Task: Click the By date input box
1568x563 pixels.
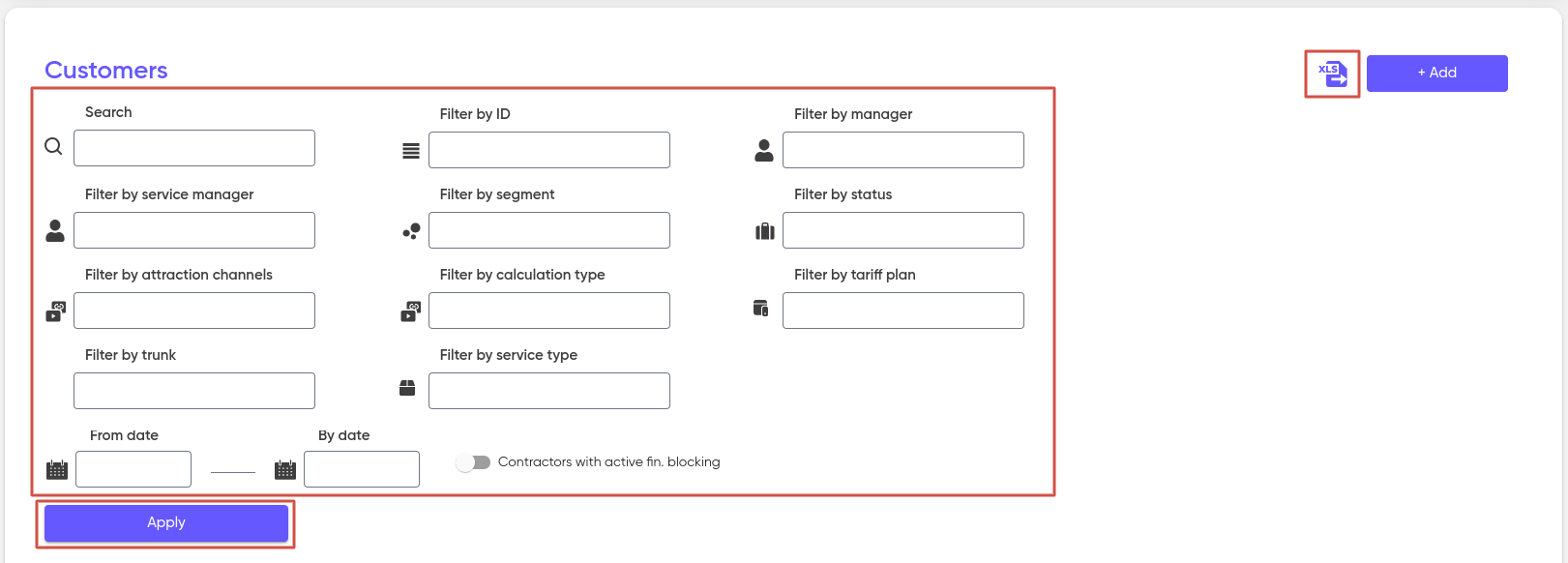Action: tap(362, 469)
